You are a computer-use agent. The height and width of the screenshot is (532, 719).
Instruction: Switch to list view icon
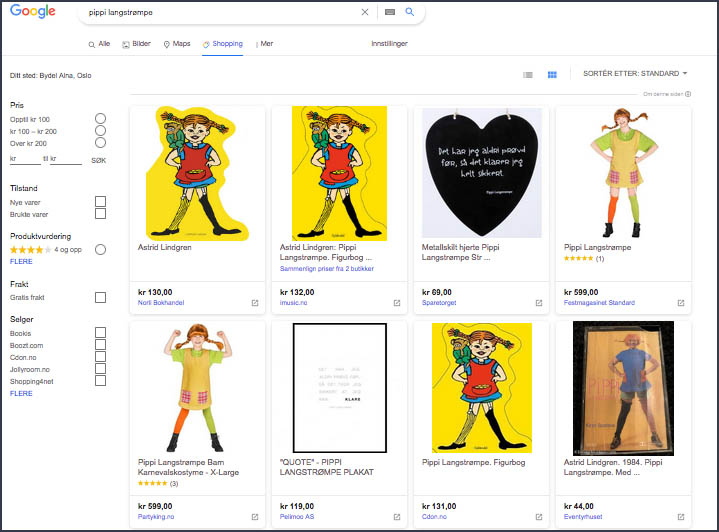click(528, 74)
